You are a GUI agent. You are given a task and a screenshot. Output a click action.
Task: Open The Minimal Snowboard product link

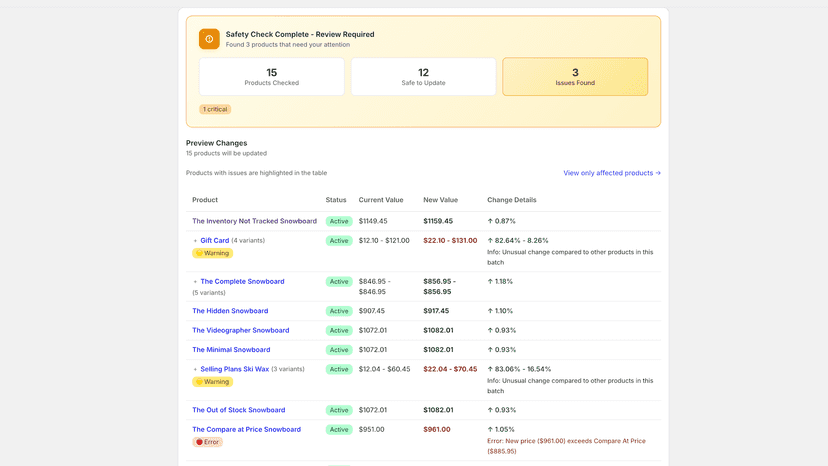(231, 350)
